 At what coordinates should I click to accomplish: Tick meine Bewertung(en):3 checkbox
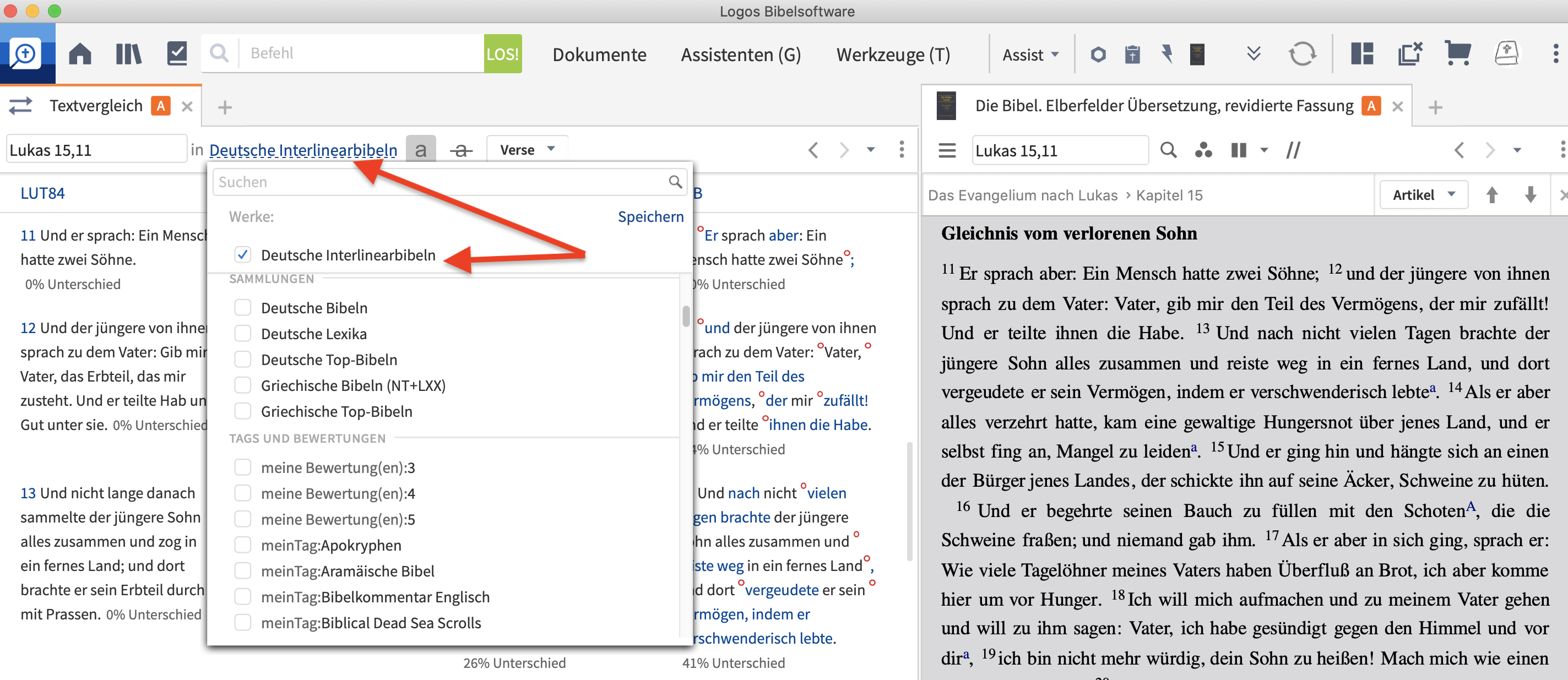click(x=242, y=467)
